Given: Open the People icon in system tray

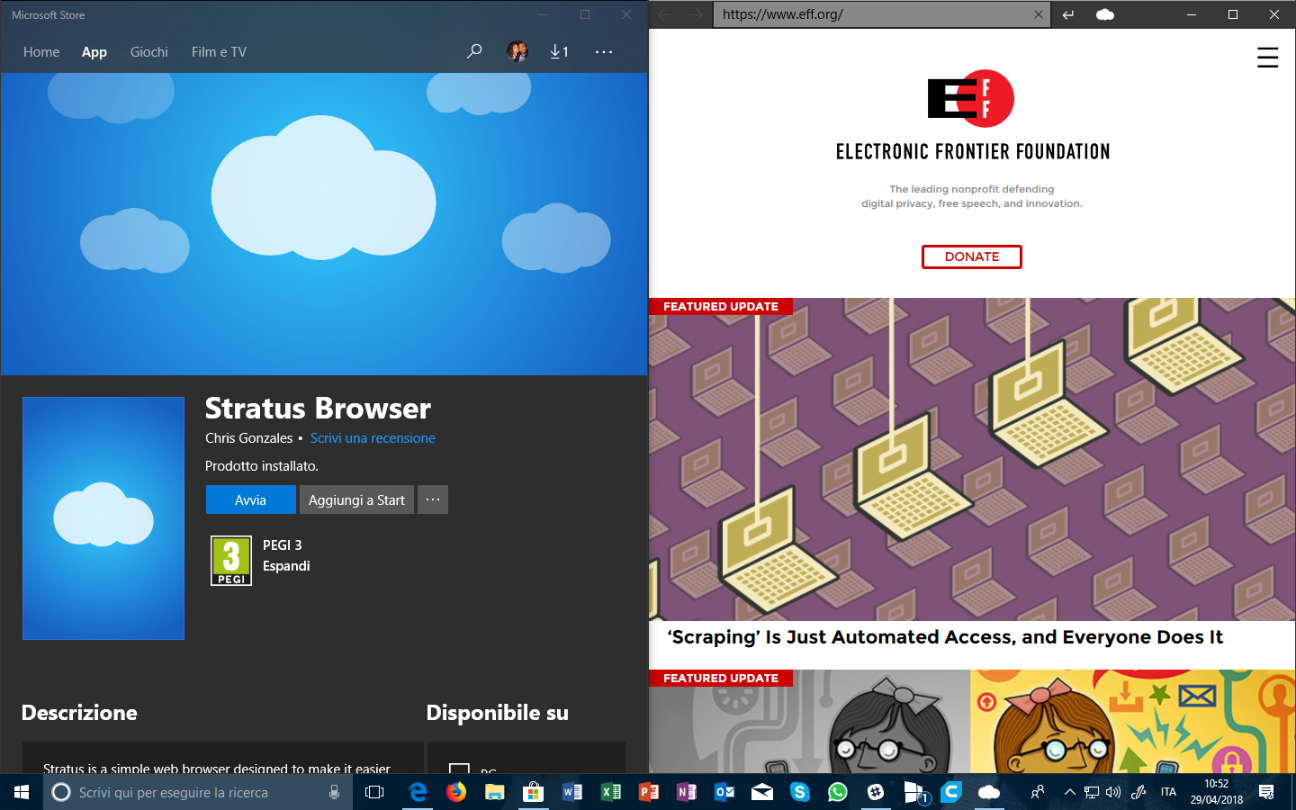Looking at the screenshot, I should (1038, 792).
